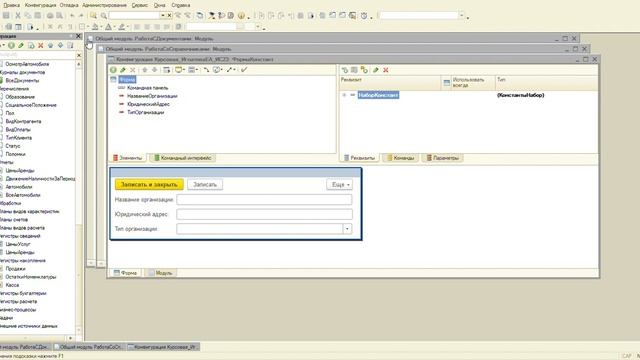Select СоциальноеПоложение in configuration tree
The height and width of the screenshot is (360, 640).
coord(31,105)
